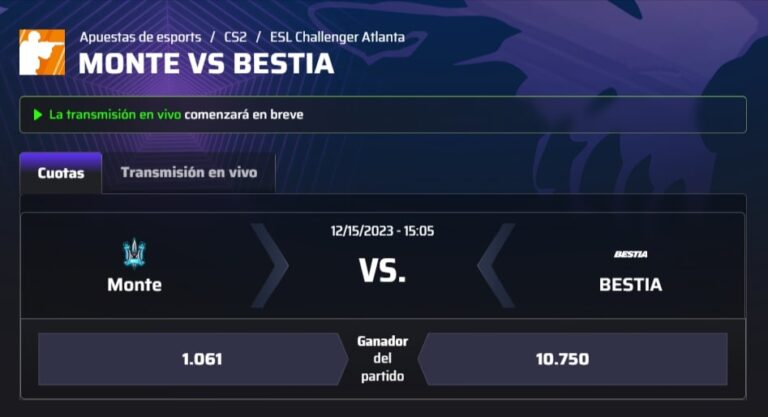Click the left-pointing chevron beside BESTIA

pyautogui.click(x=496, y=266)
